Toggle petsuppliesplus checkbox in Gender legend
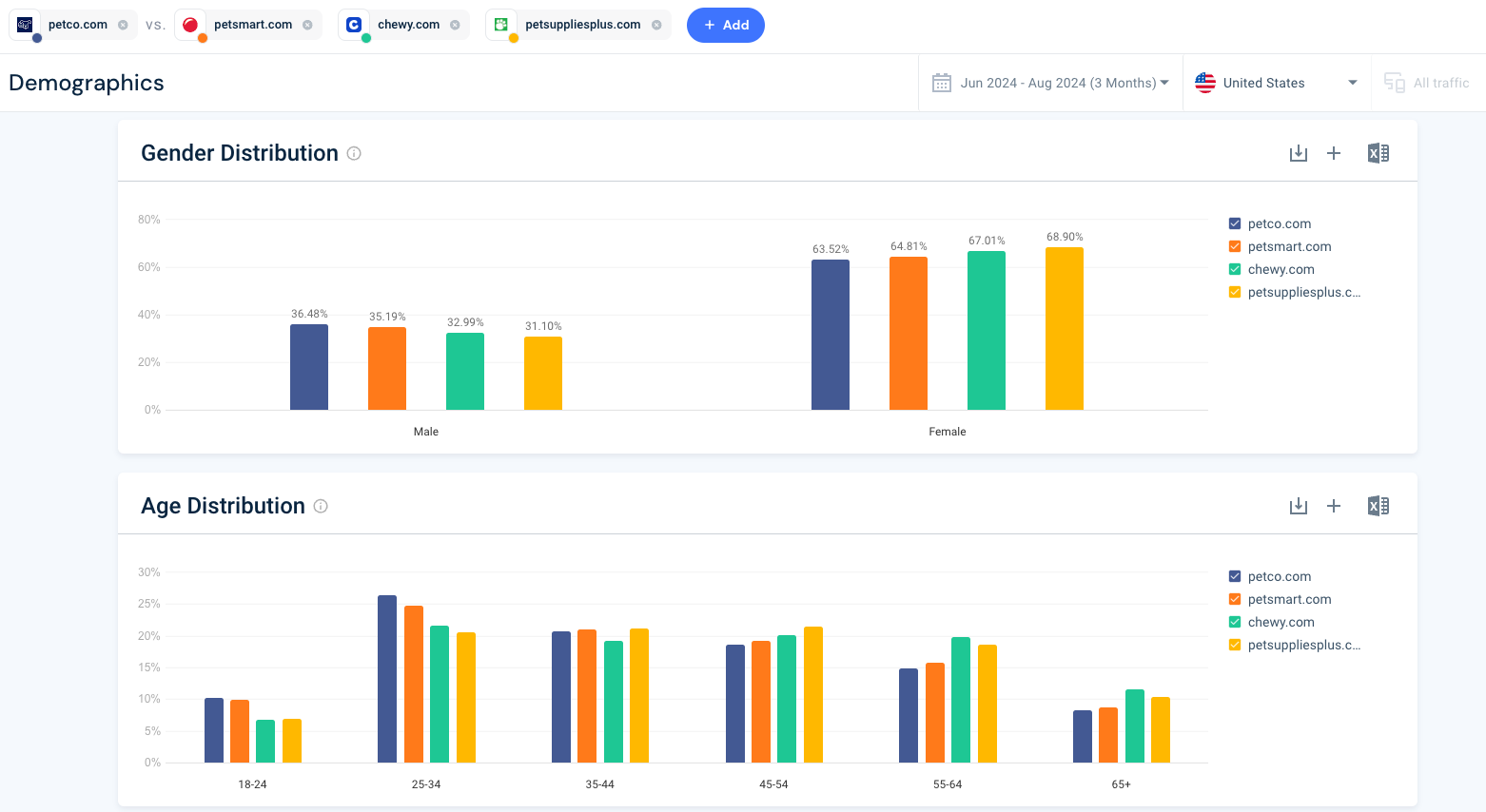The height and width of the screenshot is (812, 1486). pos(1235,292)
